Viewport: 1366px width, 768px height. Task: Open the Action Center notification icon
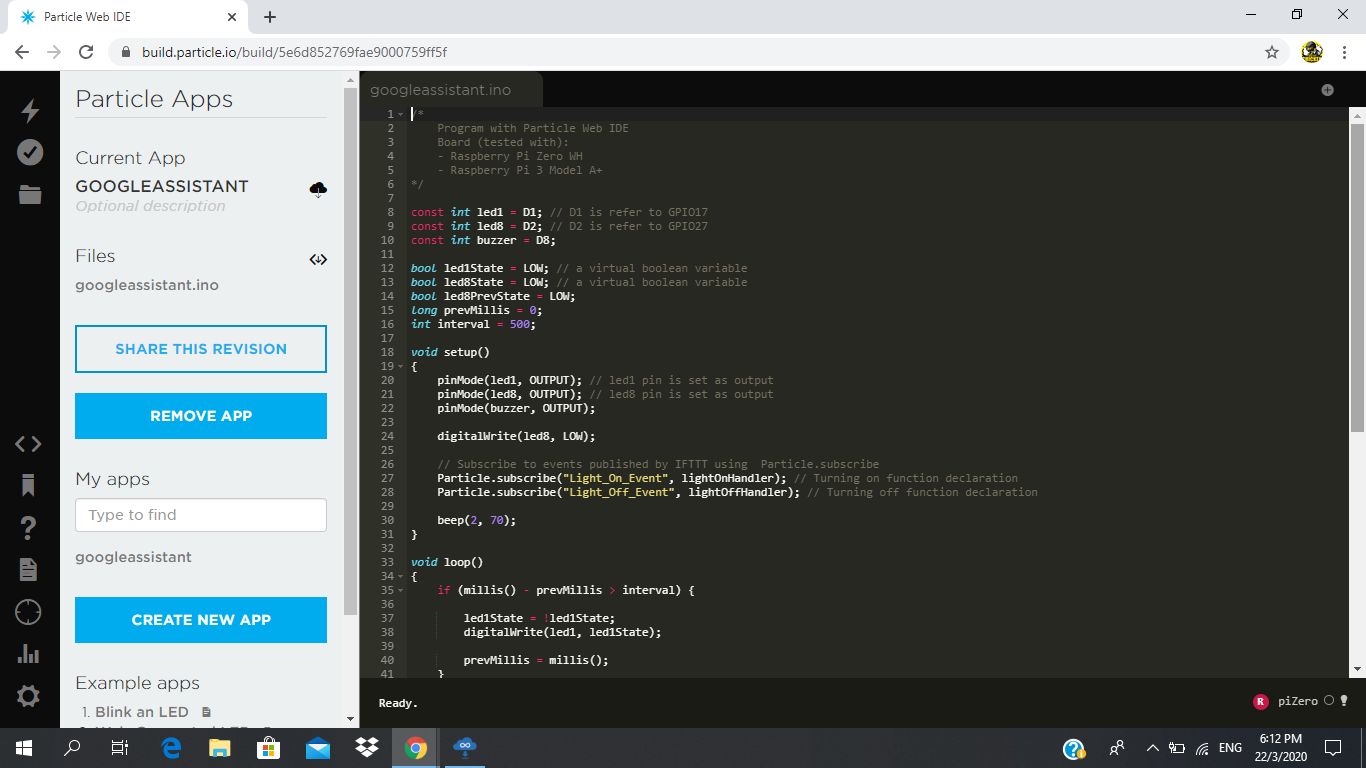tap(1332, 748)
